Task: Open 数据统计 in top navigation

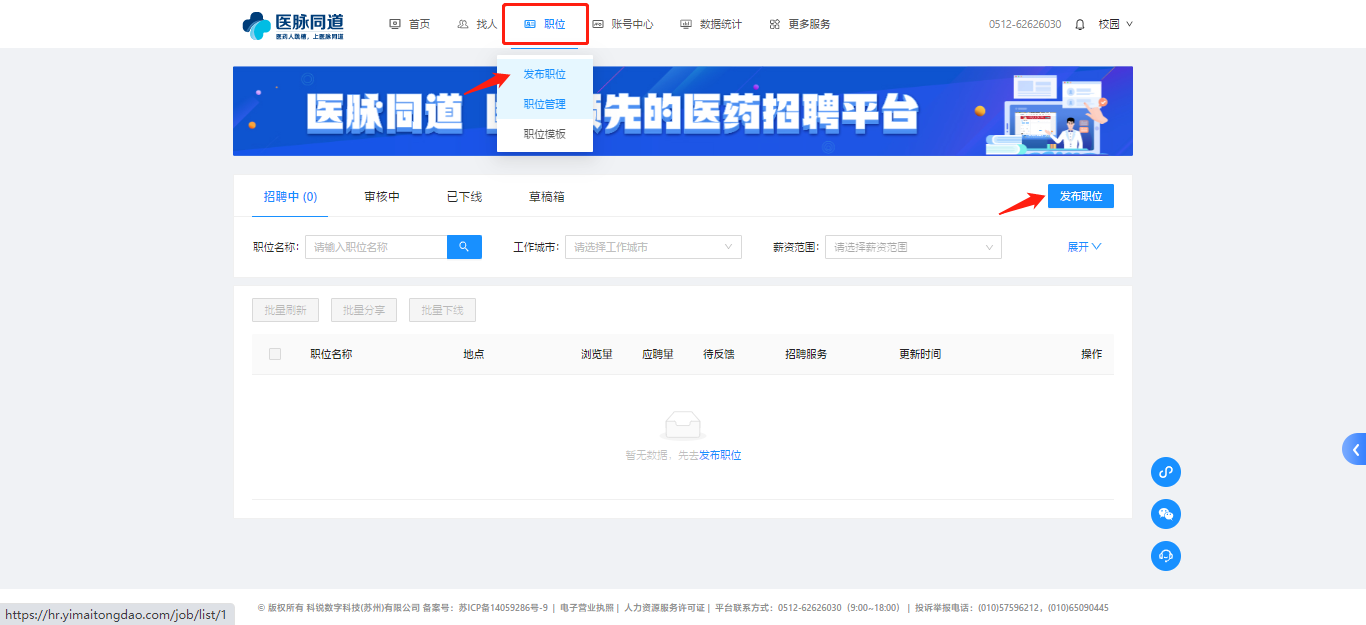Action: point(711,24)
